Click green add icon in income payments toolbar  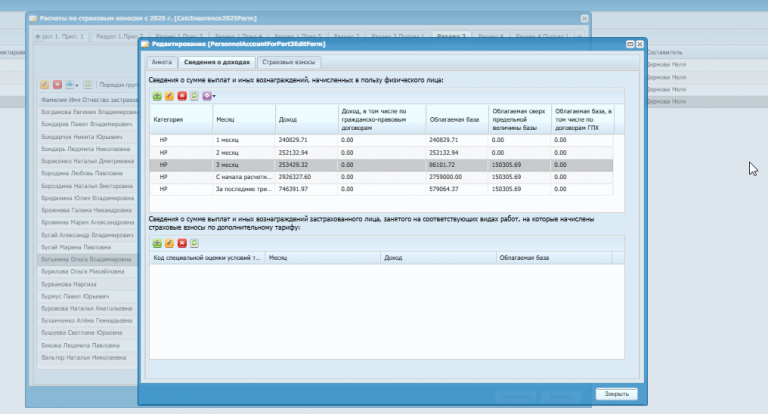pos(157,96)
